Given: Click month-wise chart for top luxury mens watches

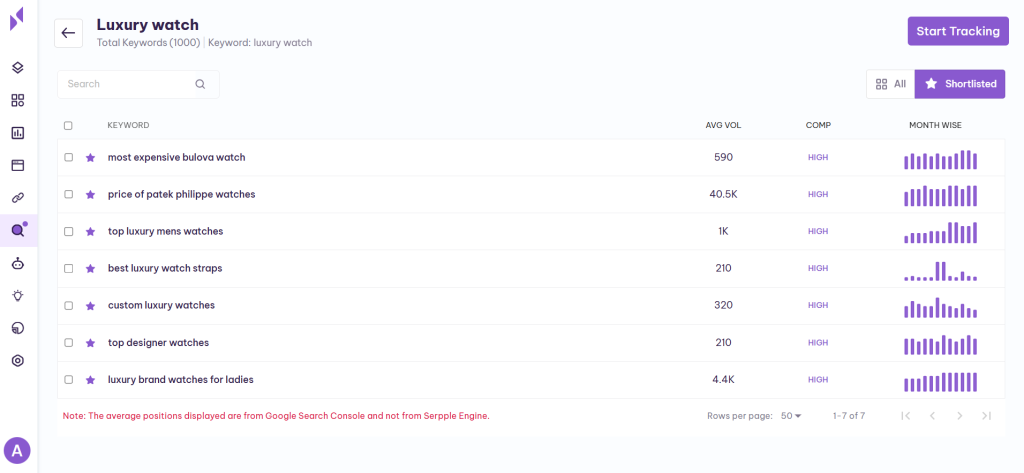Looking at the screenshot, I should pyautogui.click(x=940, y=233).
